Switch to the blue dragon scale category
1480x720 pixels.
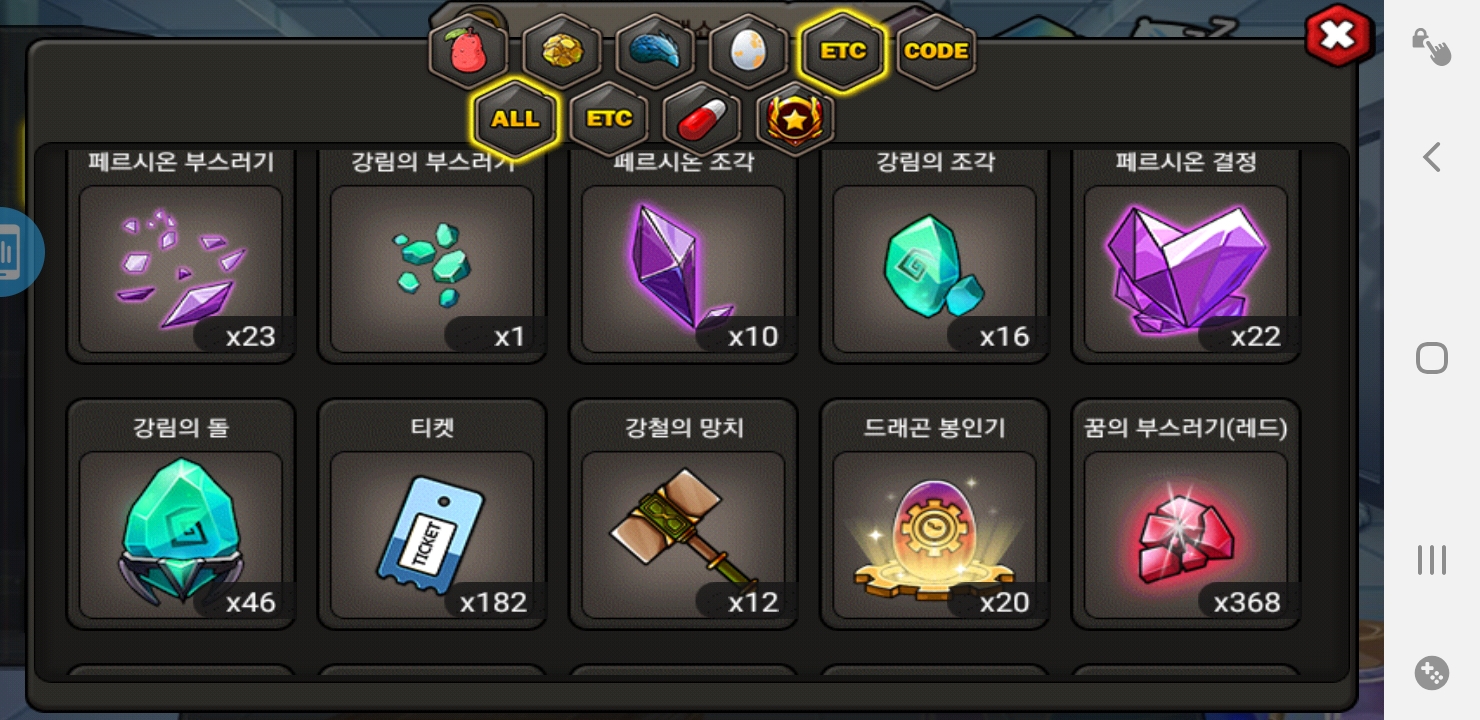pyautogui.click(x=655, y=51)
